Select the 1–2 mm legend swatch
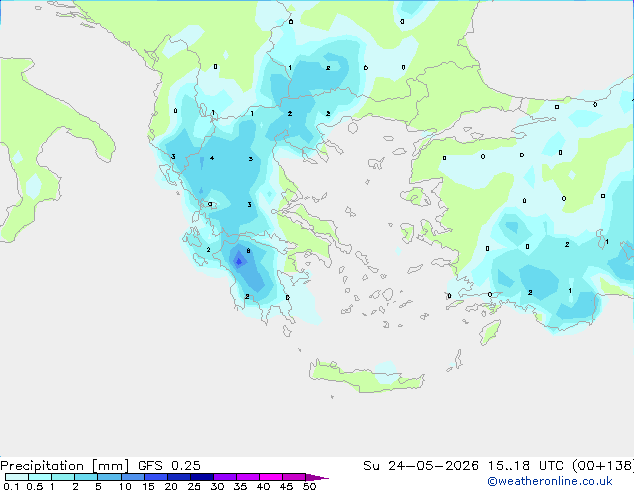Screen dimensions: 634x490 tap(63, 477)
